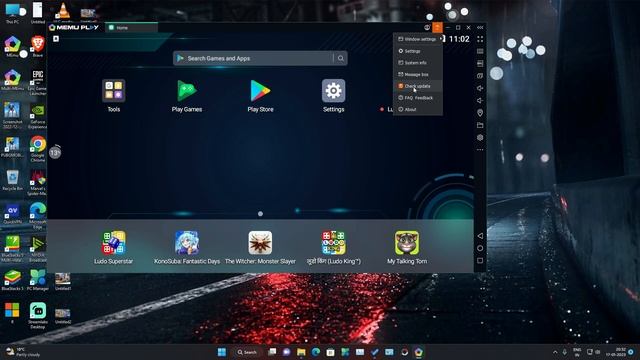Click the Android back triangle button
The width and height of the screenshot is (640, 360).
(x=480, y=236)
